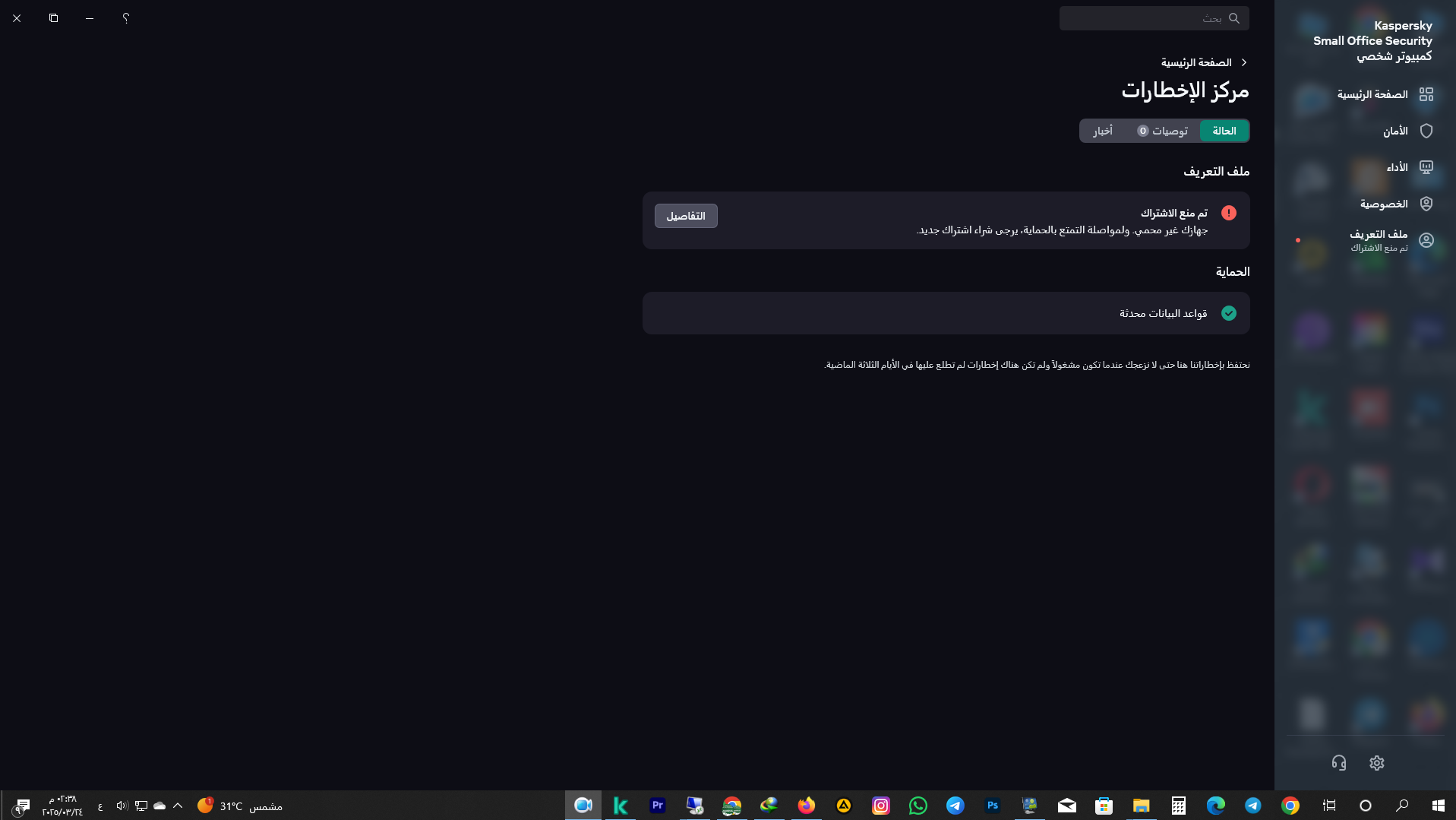Open Instagram from the taskbar
Viewport: 1456px width, 820px height.
coord(881,806)
